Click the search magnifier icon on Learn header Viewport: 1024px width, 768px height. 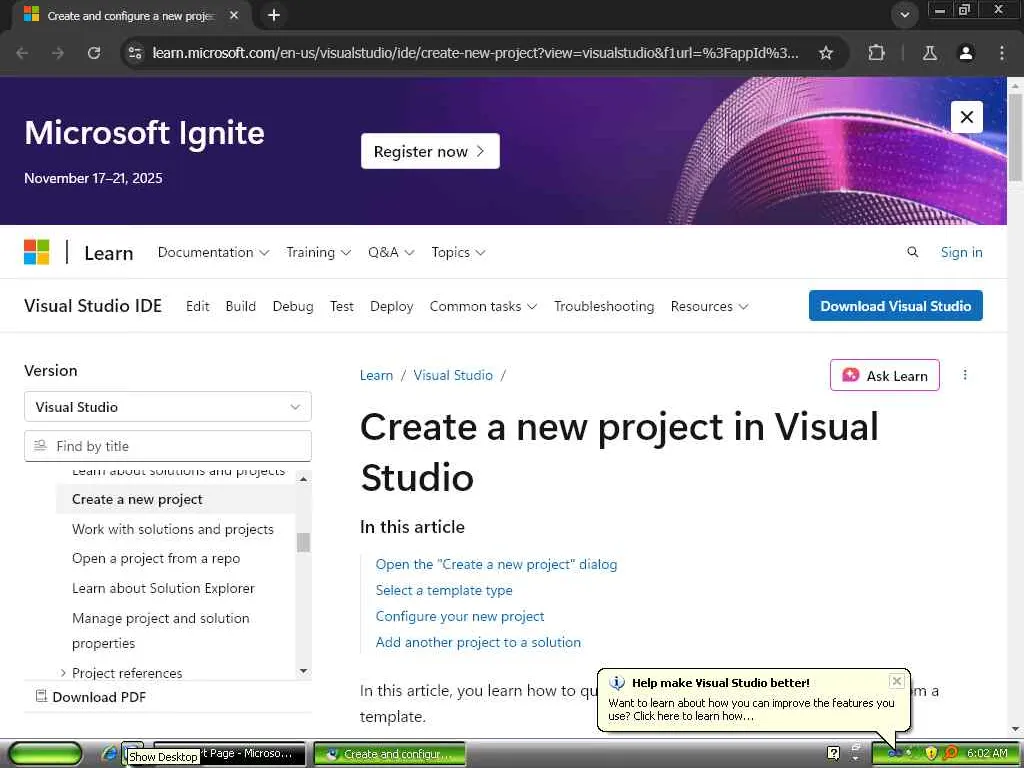[x=912, y=252]
